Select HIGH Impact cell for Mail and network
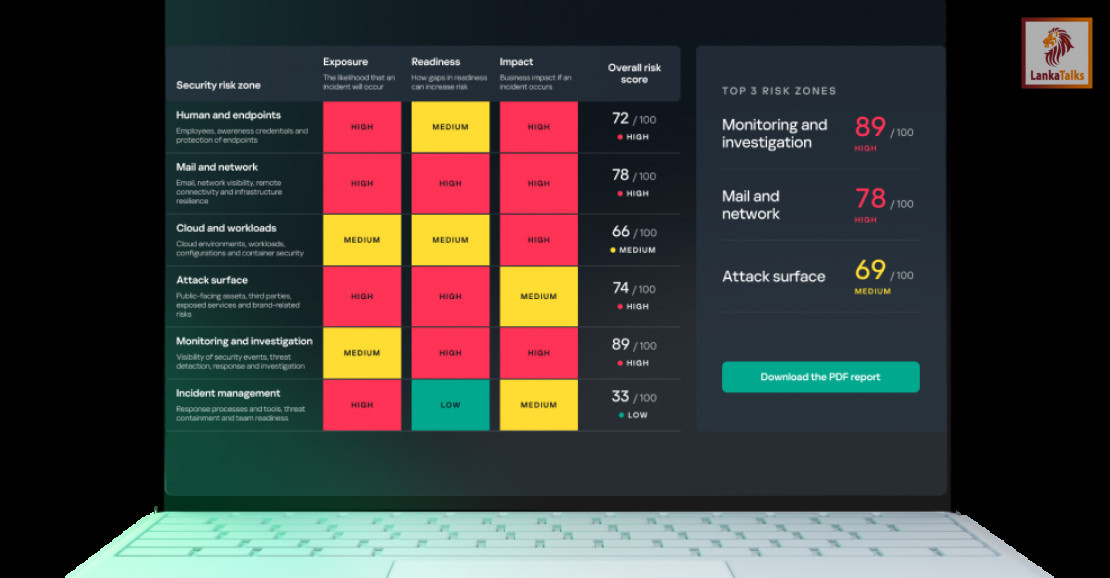The width and height of the screenshot is (1110, 578). (x=539, y=183)
